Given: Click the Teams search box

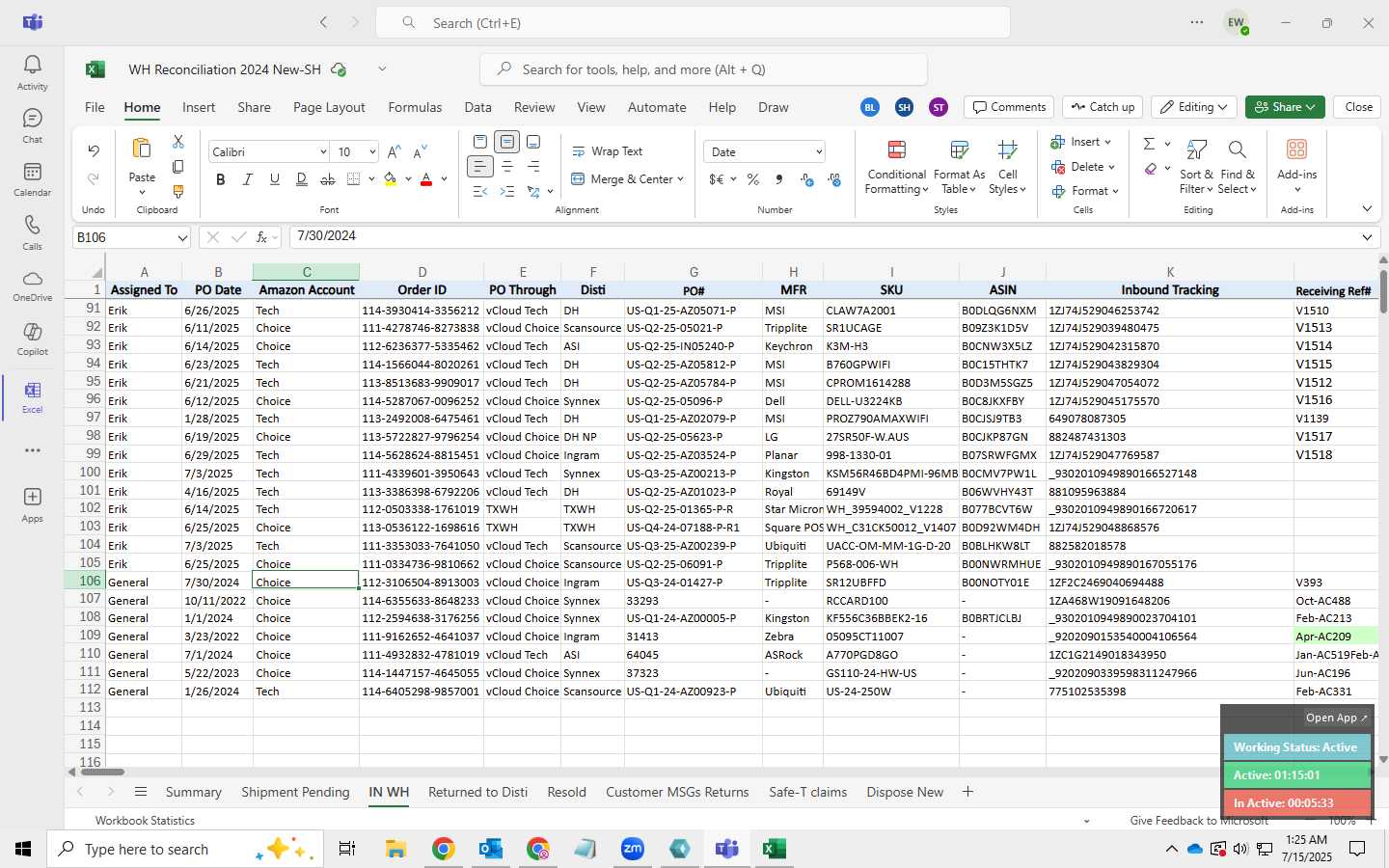Looking at the screenshot, I should 693,23.
